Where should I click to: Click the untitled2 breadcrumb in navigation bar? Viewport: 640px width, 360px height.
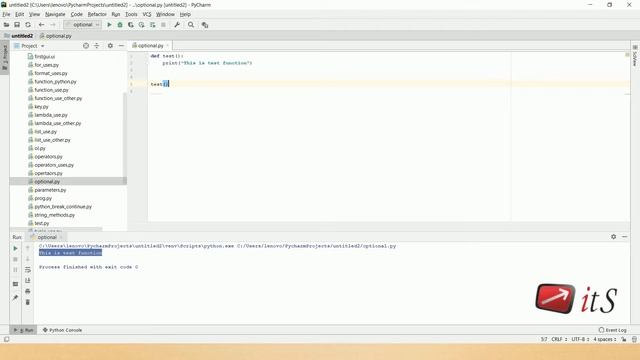[19, 36]
